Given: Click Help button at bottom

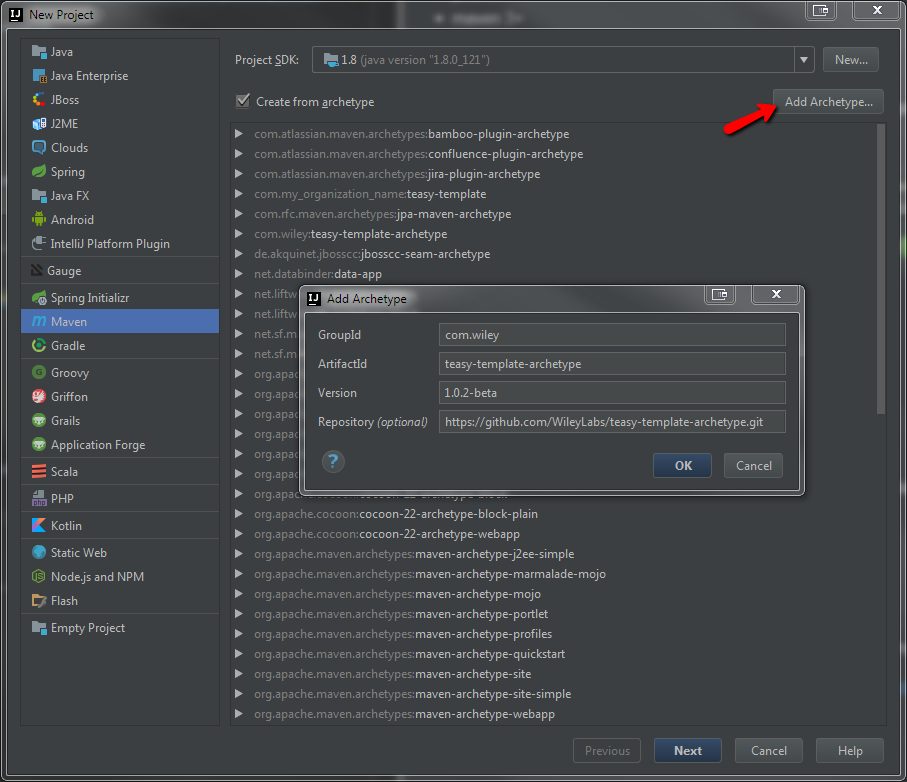Looking at the screenshot, I should [x=850, y=751].
